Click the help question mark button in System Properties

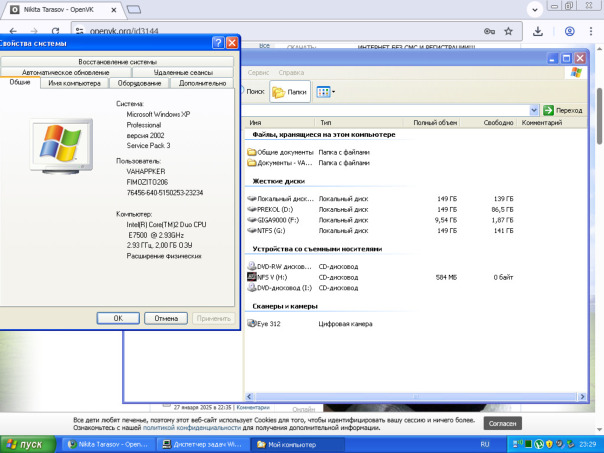[218, 43]
